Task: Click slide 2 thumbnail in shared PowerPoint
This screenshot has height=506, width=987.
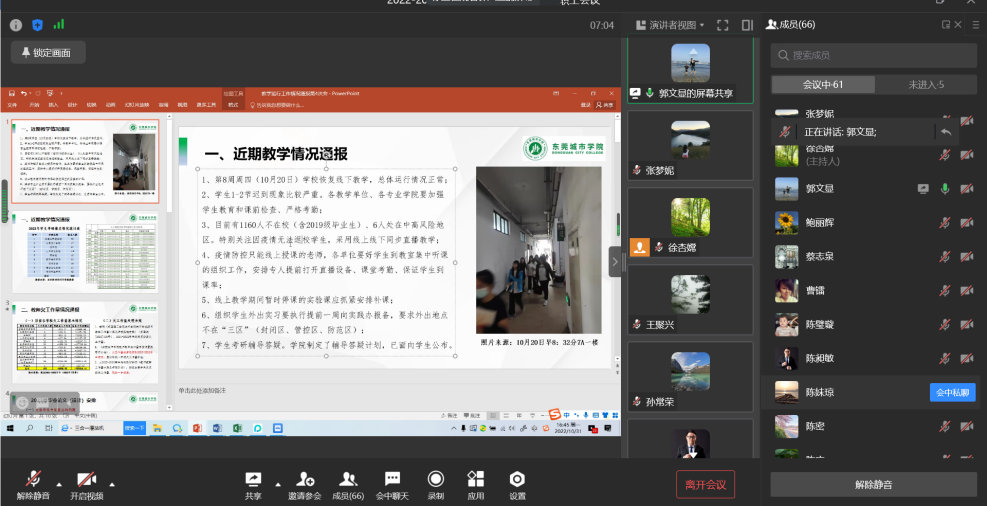Action: coord(85,254)
